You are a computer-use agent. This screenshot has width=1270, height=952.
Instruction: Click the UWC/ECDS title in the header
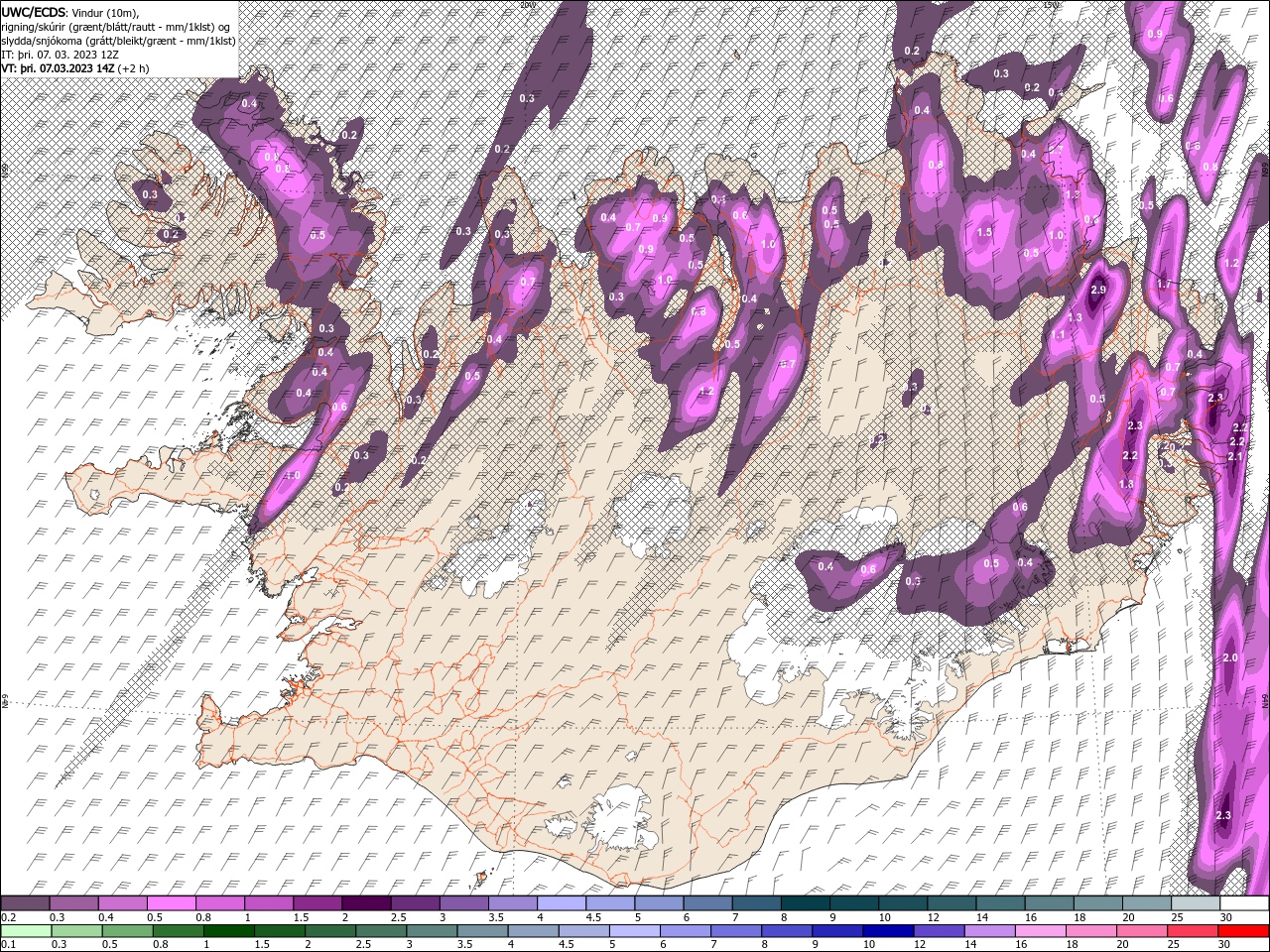(34, 11)
